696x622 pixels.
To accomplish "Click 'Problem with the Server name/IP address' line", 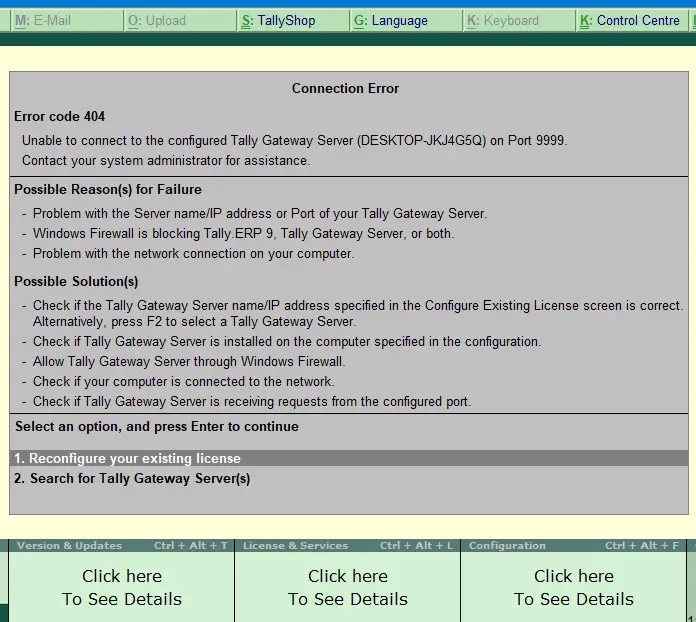I will tap(260, 214).
